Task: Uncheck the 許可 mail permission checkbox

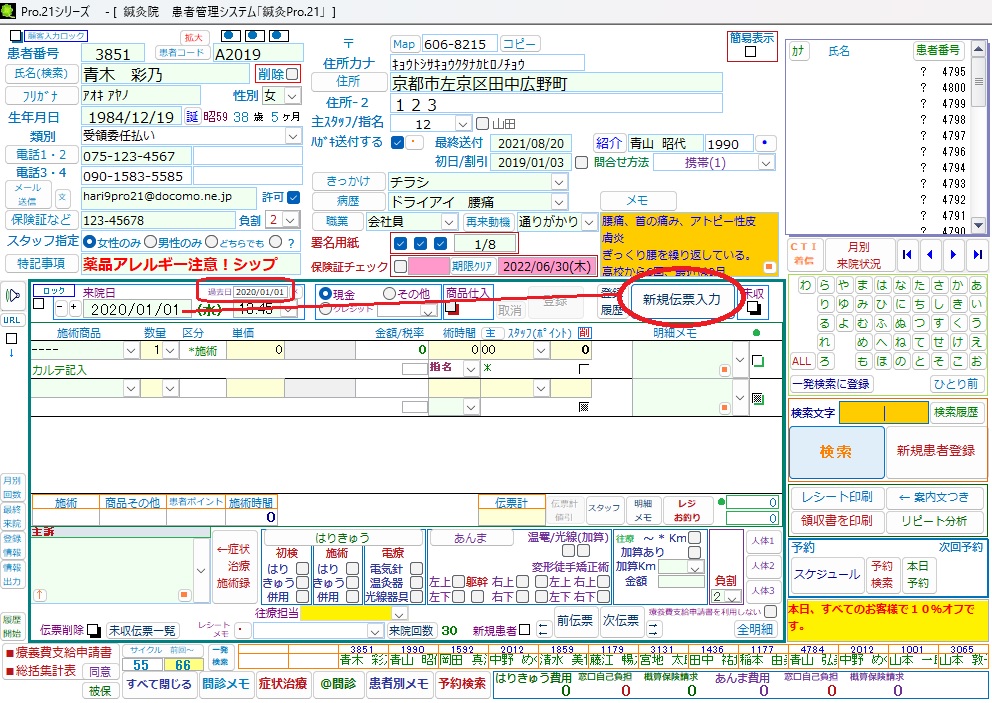Action: click(x=294, y=197)
